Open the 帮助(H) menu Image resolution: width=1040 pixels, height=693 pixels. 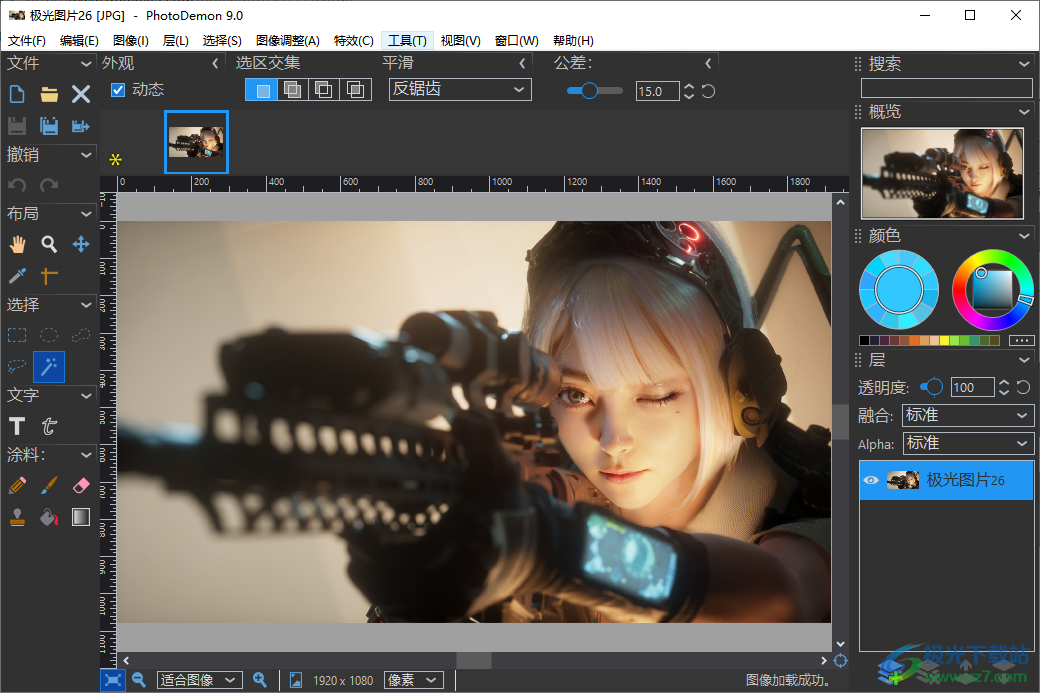[x=573, y=41]
